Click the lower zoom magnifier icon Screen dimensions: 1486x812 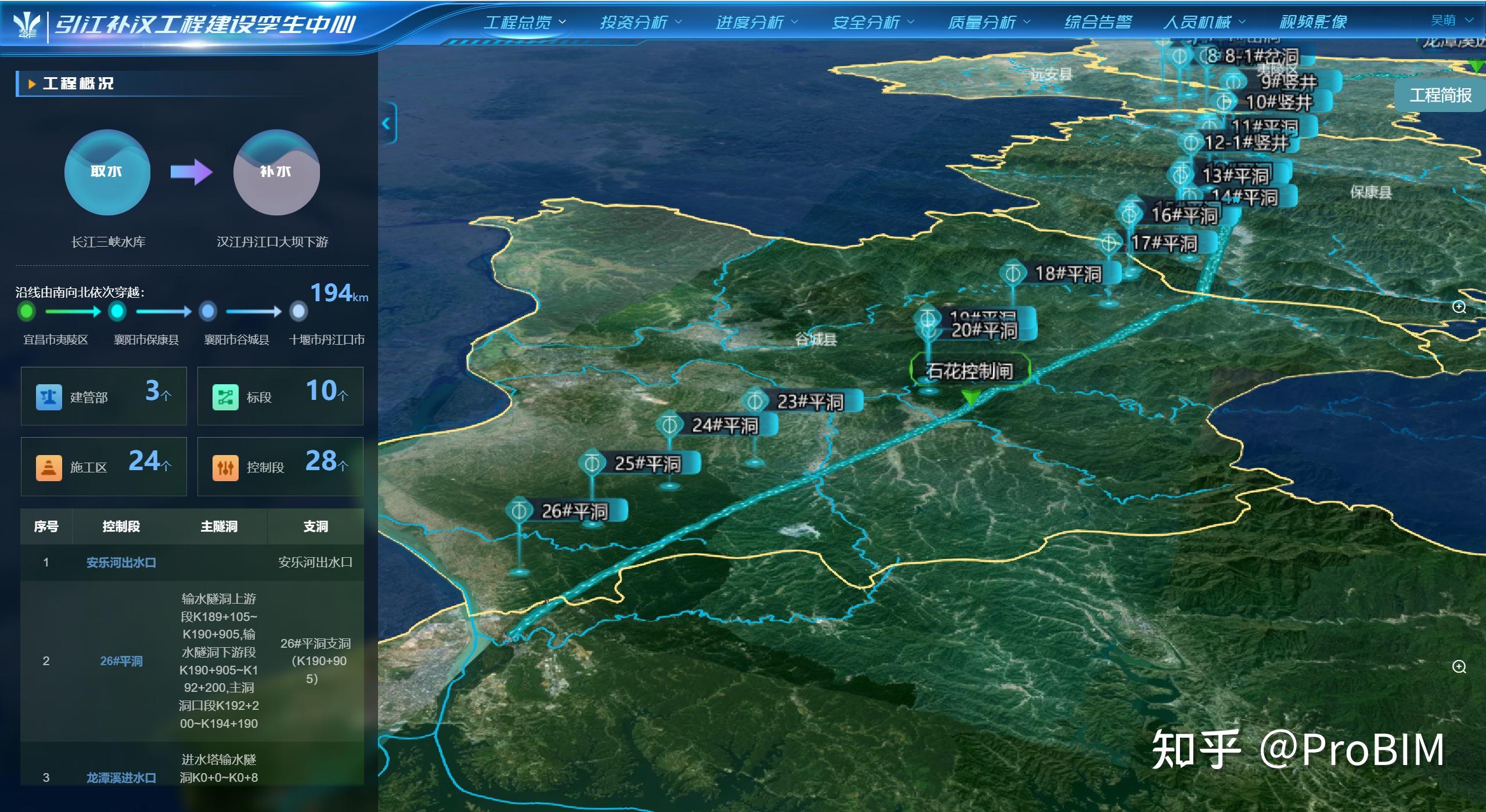(x=1459, y=666)
